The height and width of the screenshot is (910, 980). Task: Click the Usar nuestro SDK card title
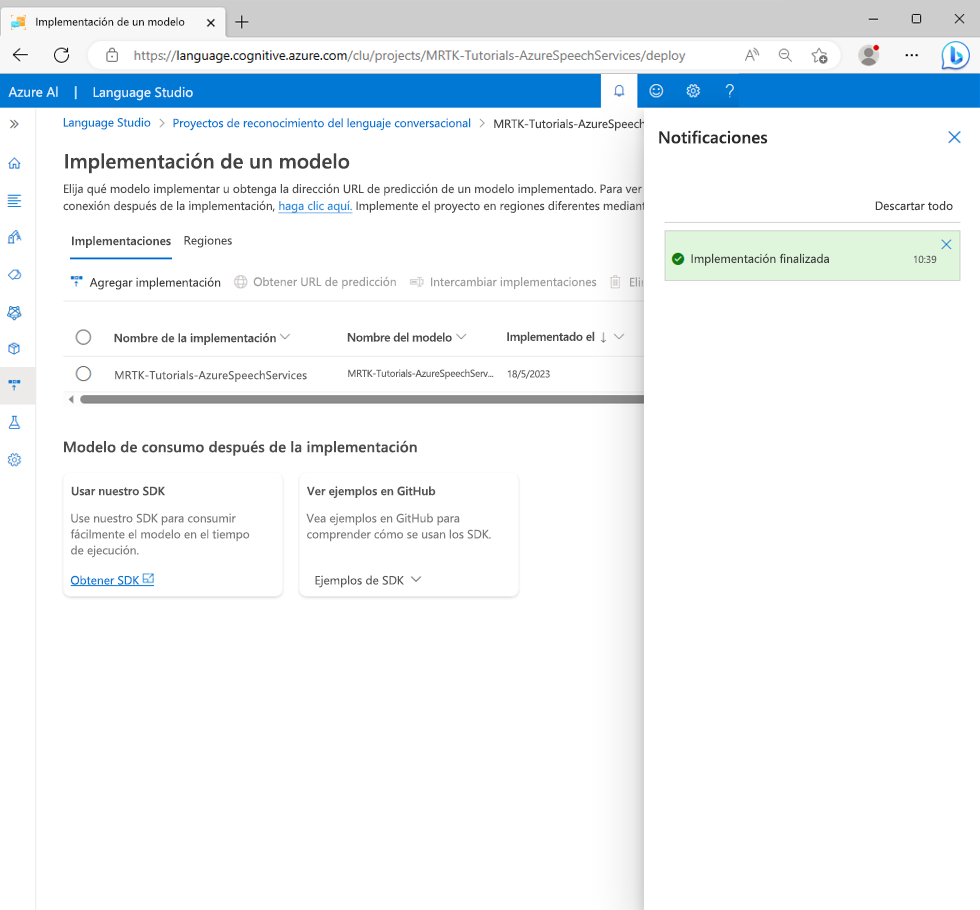(x=118, y=491)
